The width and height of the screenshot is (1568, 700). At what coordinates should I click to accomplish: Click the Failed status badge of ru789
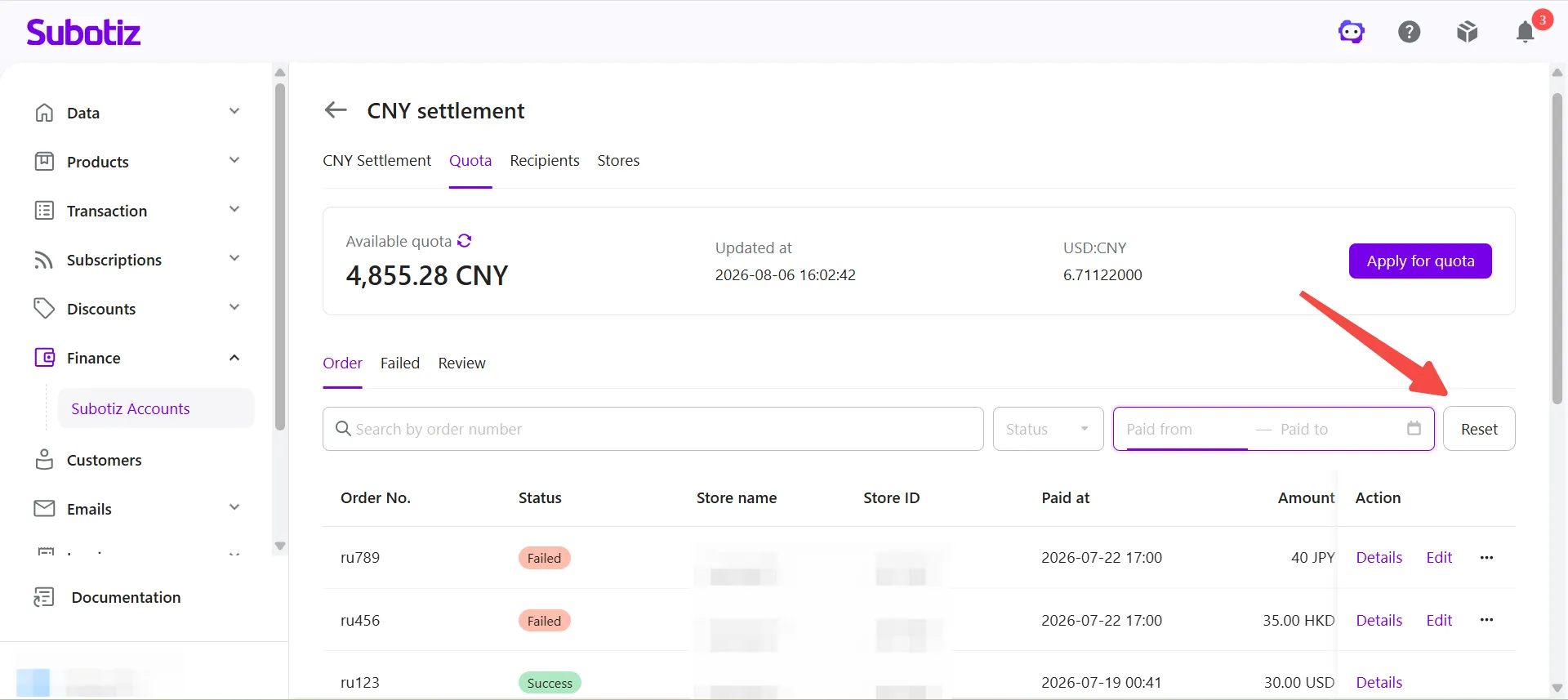click(x=544, y=558)
